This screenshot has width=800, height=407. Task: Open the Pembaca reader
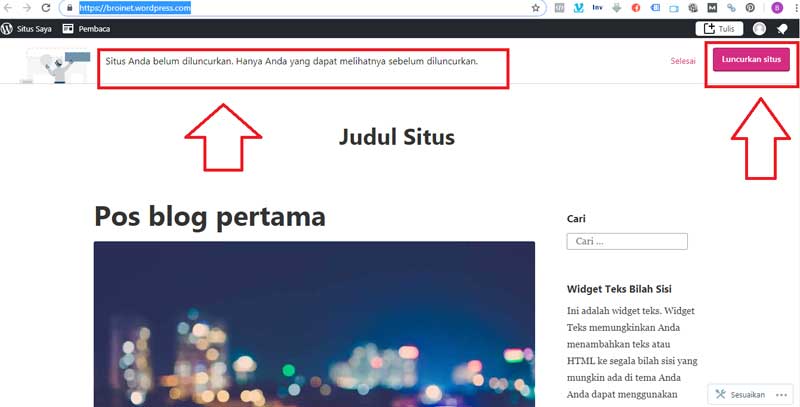[x=86, y=29]
